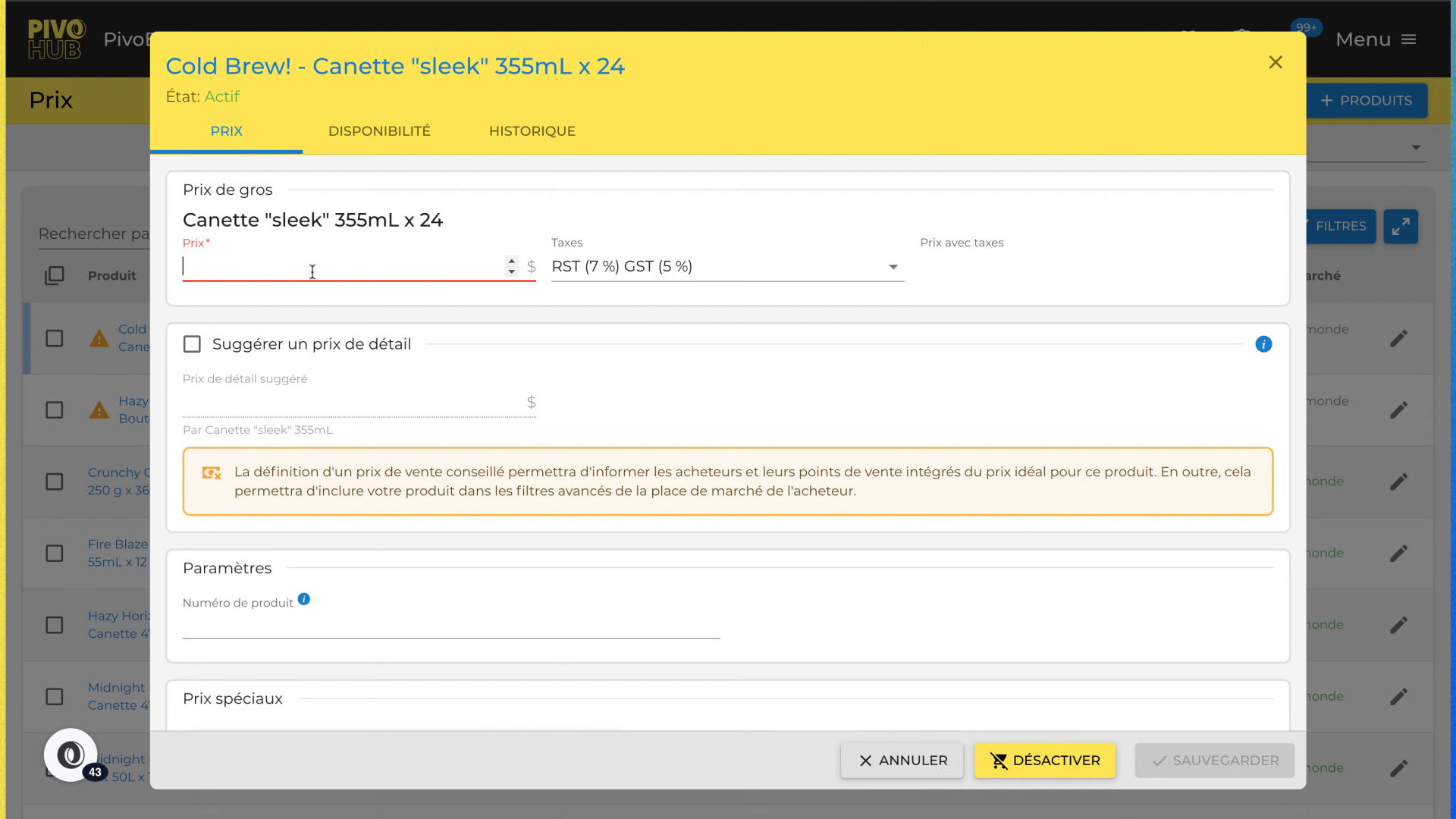Click the ANNULER button
Viewport: 1456px width, 819px height.
click(902, 760)
